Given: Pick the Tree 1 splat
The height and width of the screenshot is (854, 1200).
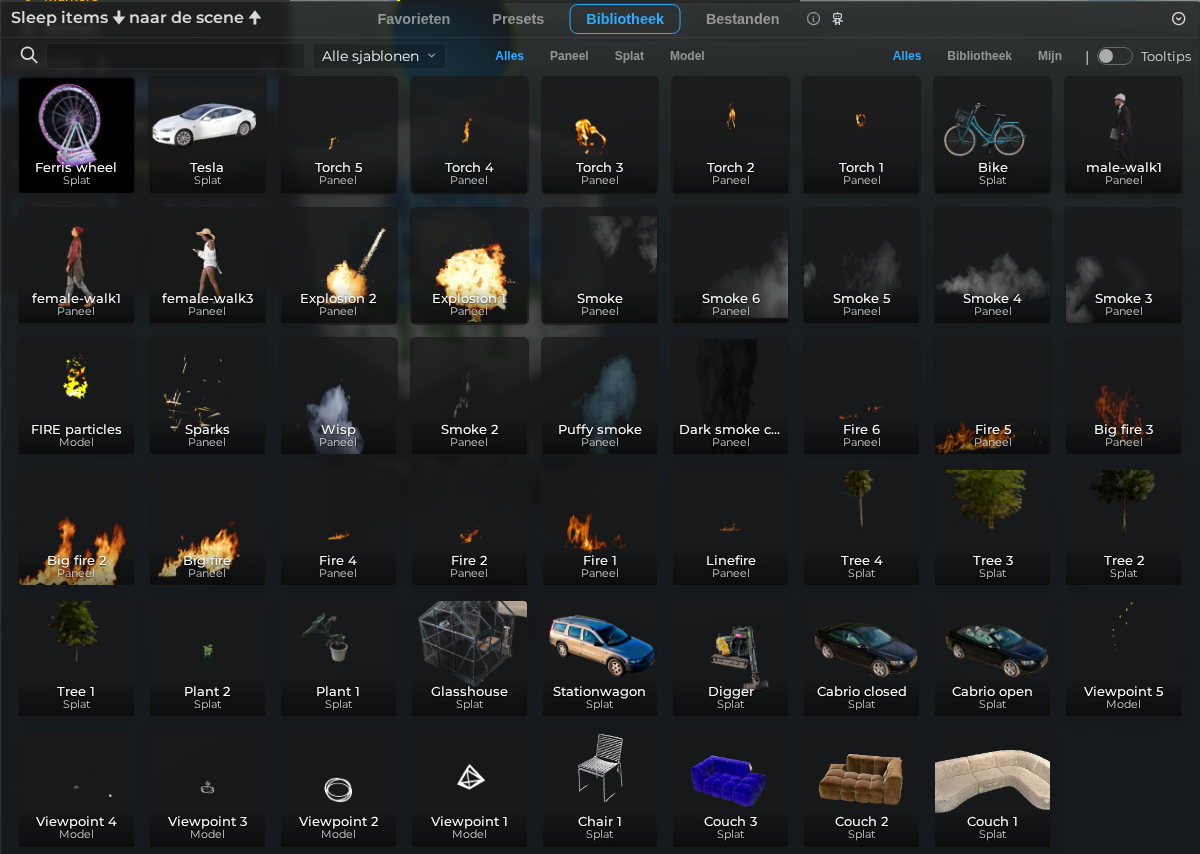Looking at the screenshot, I should (x=76, y=659).
